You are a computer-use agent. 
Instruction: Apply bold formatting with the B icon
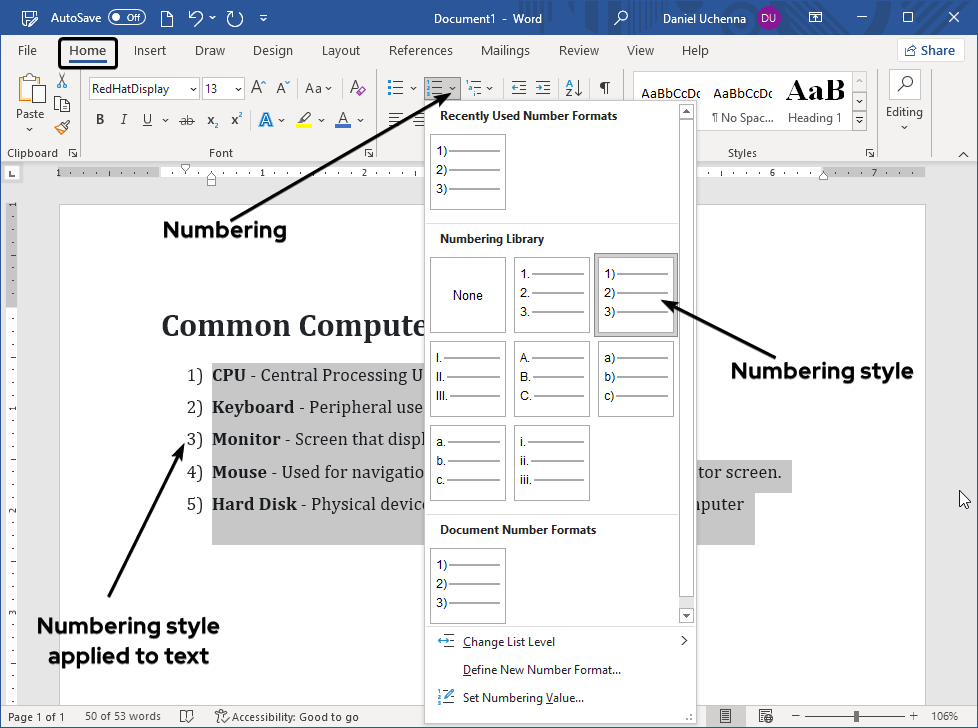point(100,120)
